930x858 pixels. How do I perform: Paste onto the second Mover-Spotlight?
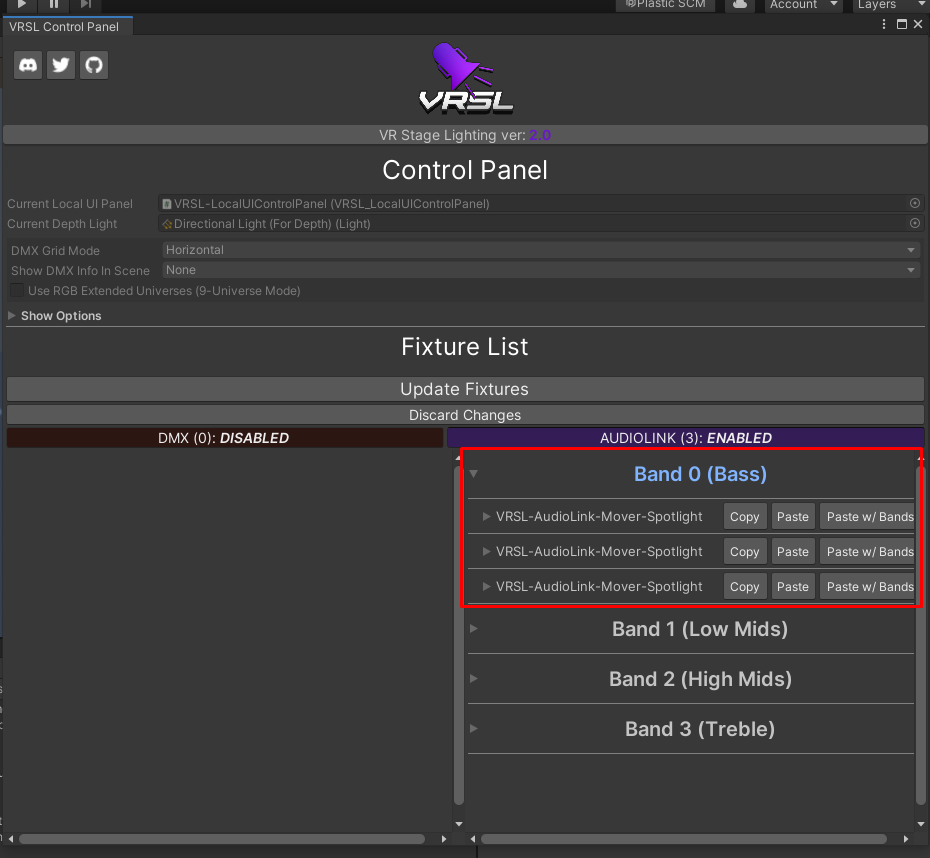793,551
